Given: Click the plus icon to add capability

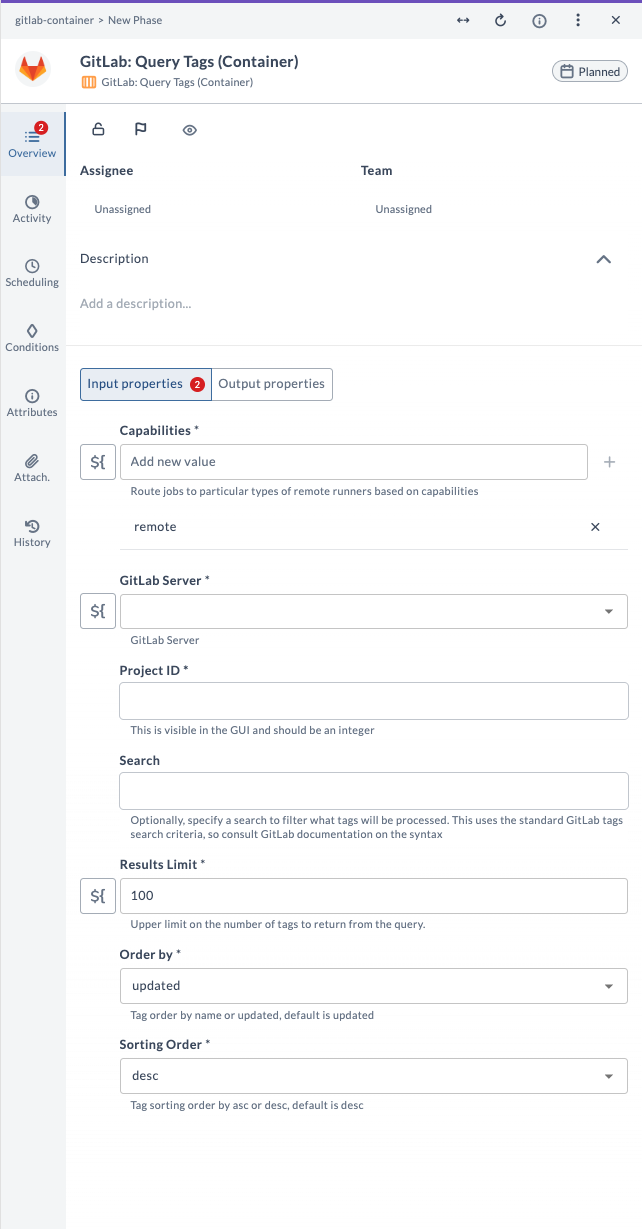Looking at the screenshot, I should [610, 462].
